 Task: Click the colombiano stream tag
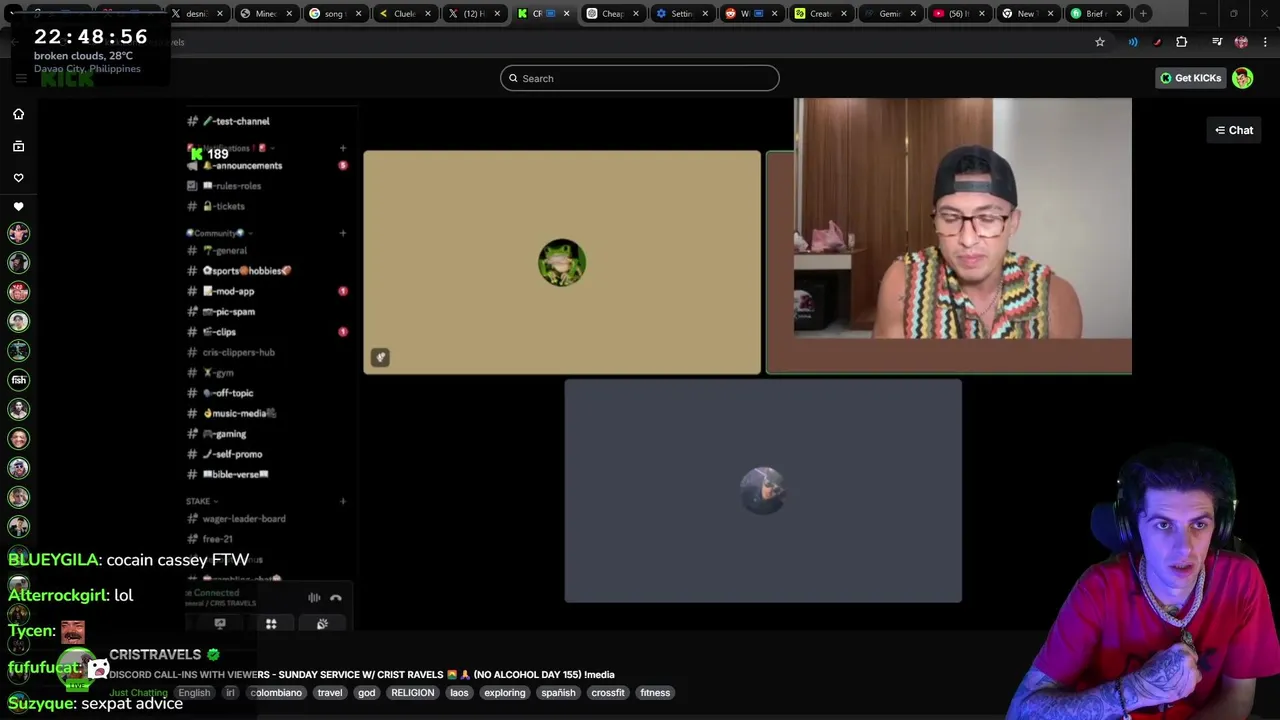tap(276, 693)
